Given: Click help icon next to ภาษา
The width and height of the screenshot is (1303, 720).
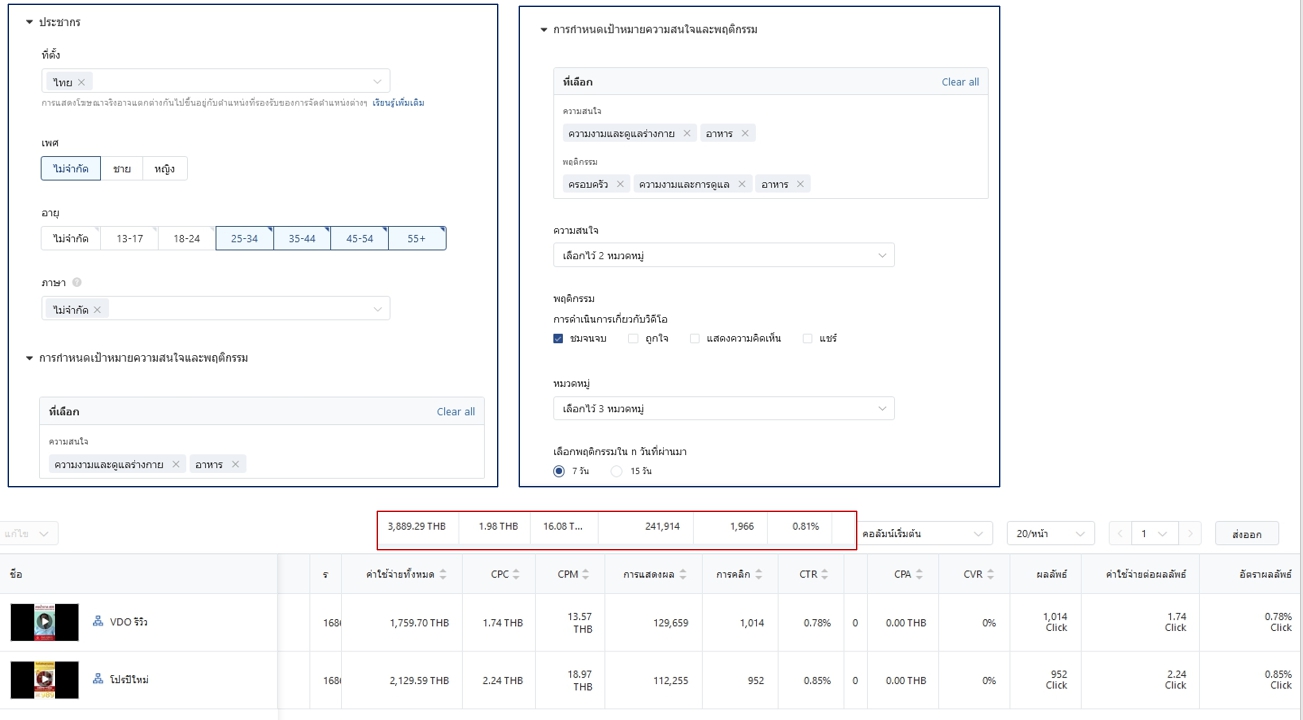Looking at the screenshot, I should (x=77, y=283).
